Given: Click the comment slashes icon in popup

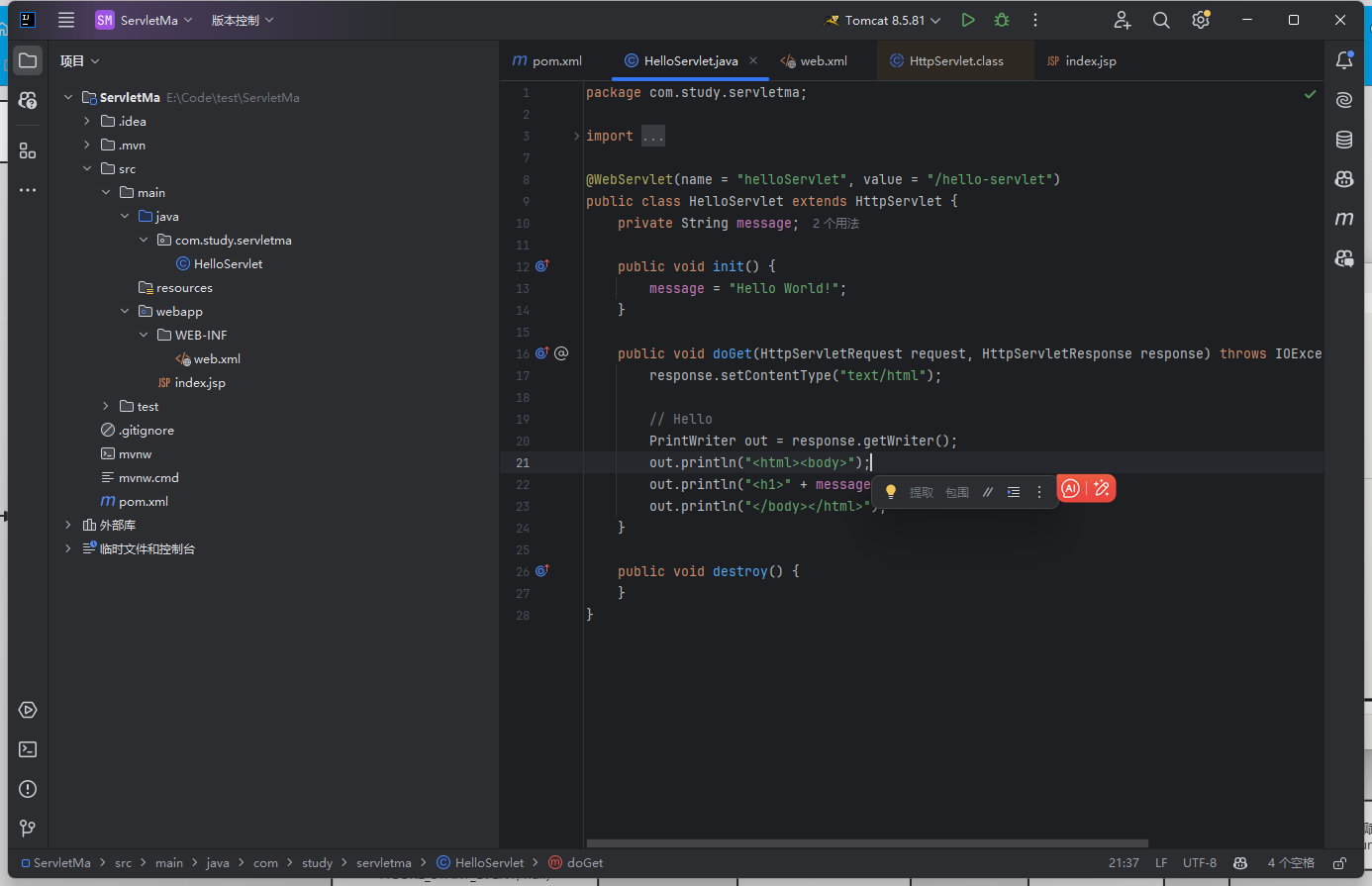Looking at the screenshot, I should 987,492.
